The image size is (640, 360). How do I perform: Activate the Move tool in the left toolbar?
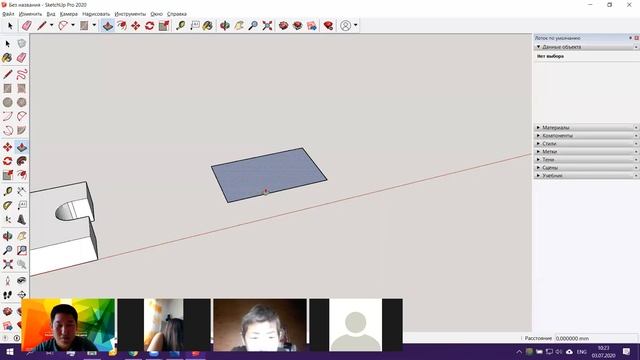pyautogui.click(x=7, y=147)
